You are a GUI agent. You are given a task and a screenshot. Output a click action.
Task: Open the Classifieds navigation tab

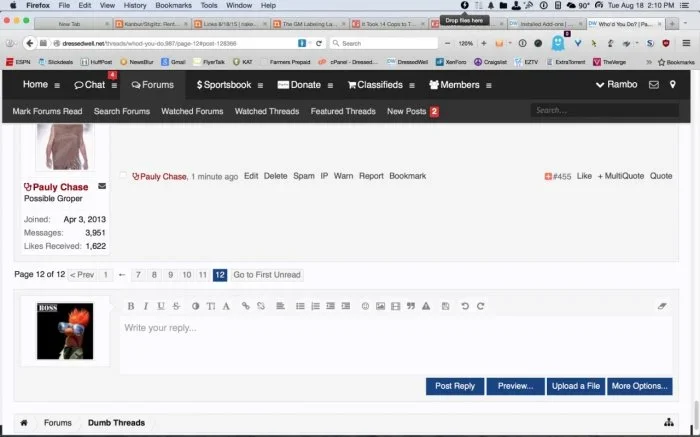(x=375, y=85)
